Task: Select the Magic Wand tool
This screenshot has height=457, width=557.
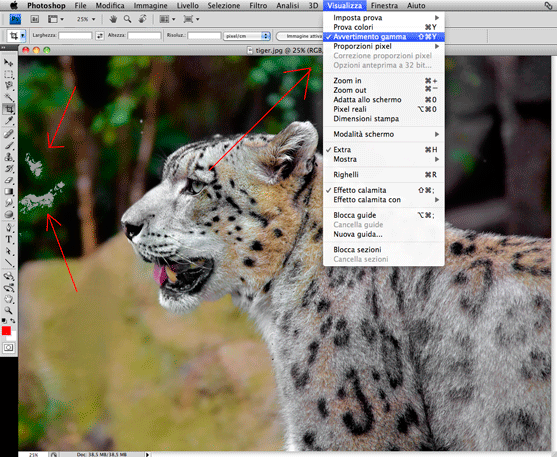Action: click(x=9, y=97)
